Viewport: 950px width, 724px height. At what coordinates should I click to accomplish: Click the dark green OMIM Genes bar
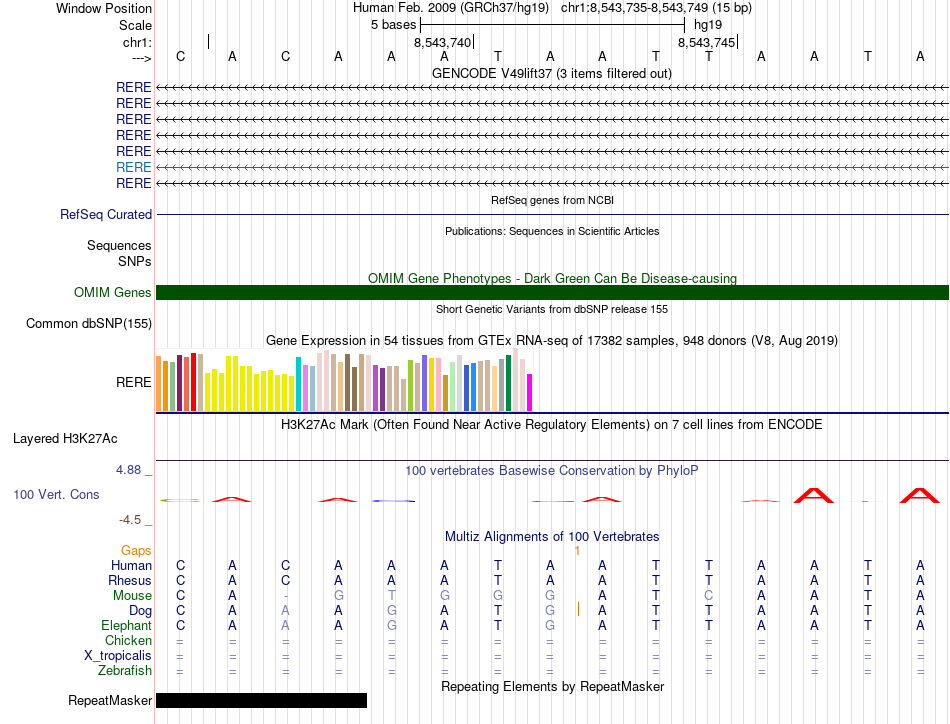[x=552, y=293]
